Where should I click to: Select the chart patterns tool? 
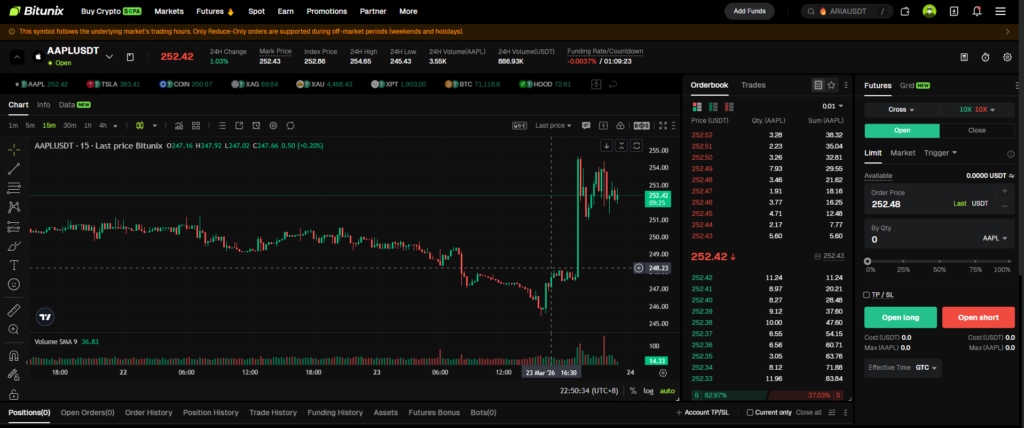[14, 207]
